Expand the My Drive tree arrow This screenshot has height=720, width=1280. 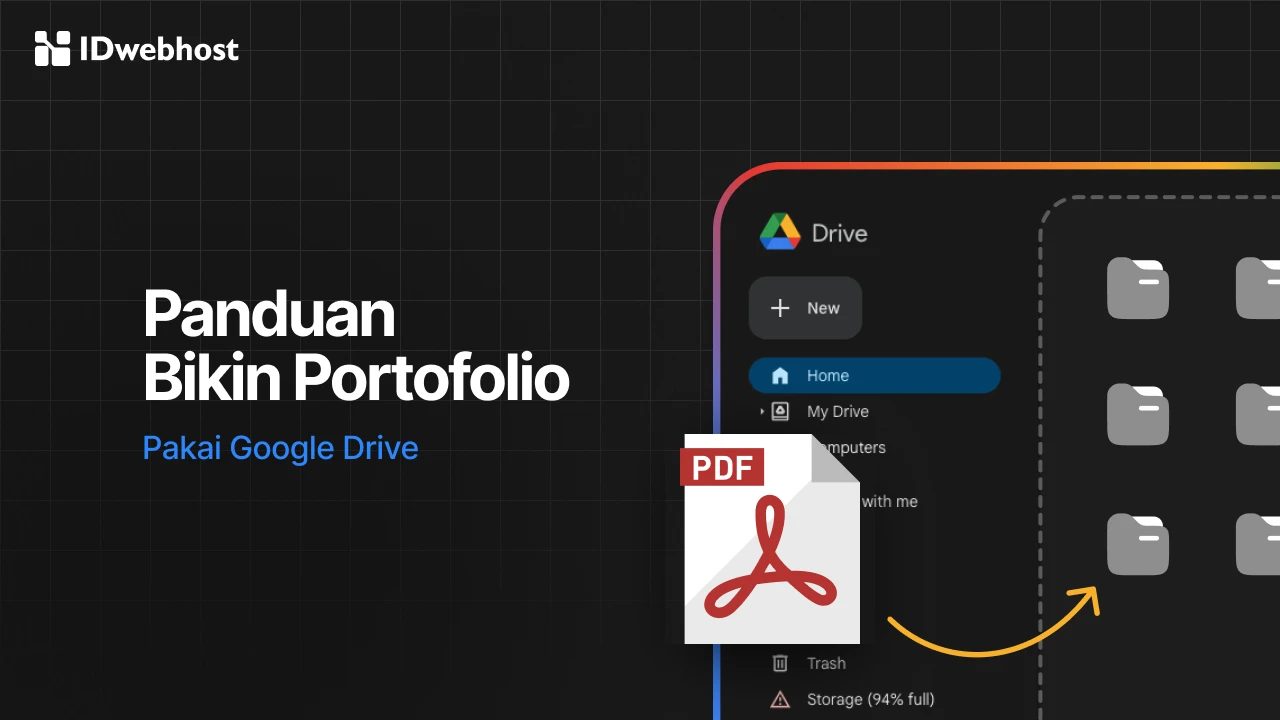pyautogui.click(x=762, y=412)
